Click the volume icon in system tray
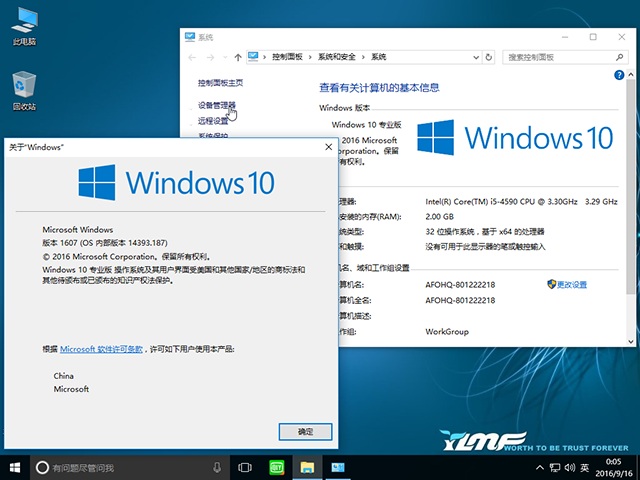The width and height of the screenshot is (640, 480). click(x=568, y=467)
